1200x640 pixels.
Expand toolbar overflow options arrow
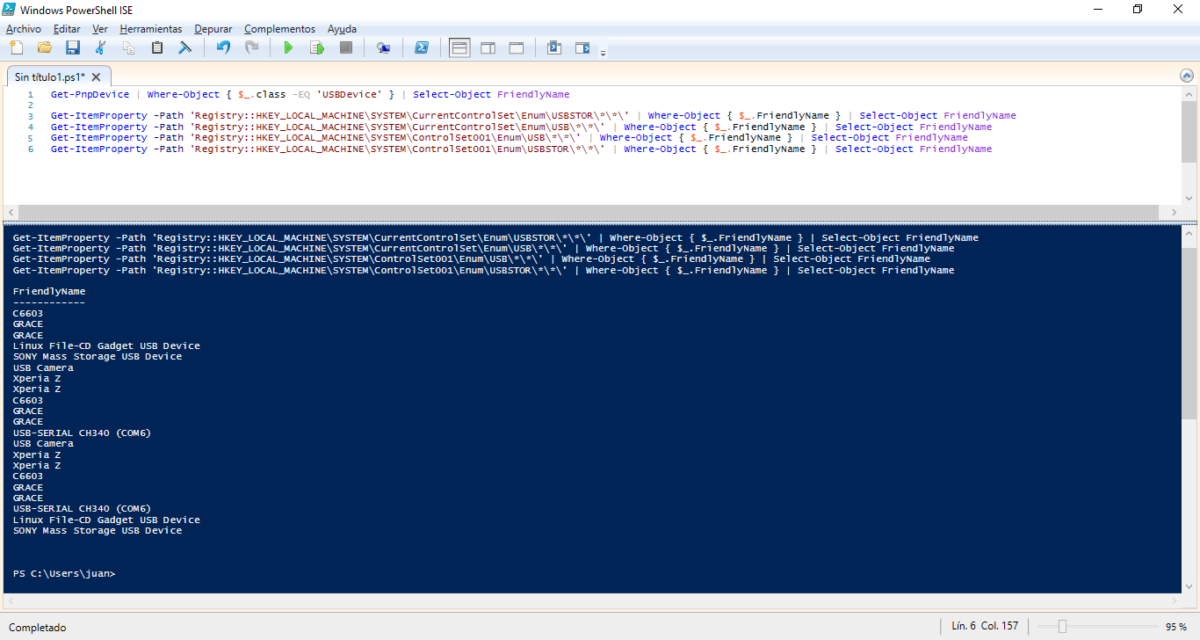point(603,51)
